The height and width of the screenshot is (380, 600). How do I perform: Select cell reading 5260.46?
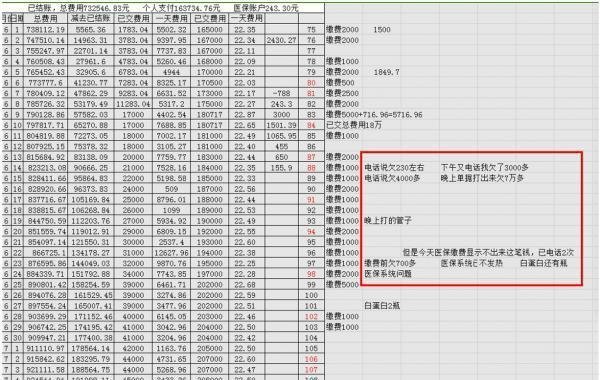point(171,62)
